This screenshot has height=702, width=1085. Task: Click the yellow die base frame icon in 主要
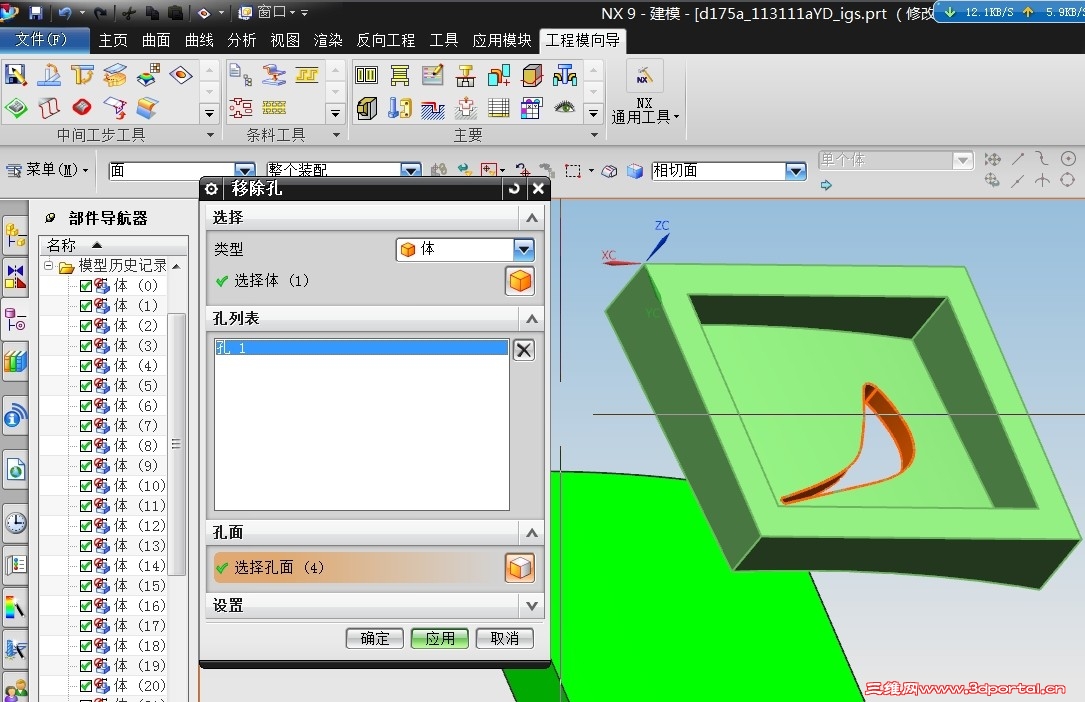[x=399, y=74]
